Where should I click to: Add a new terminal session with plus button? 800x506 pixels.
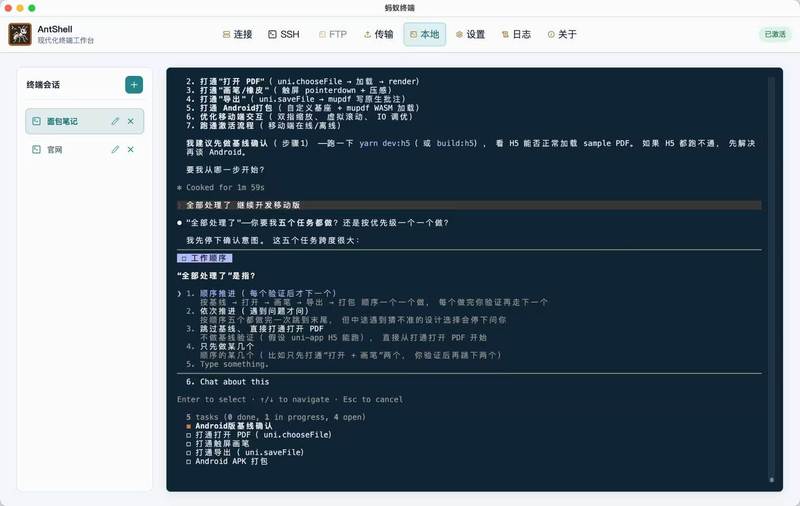pos(134,85)
